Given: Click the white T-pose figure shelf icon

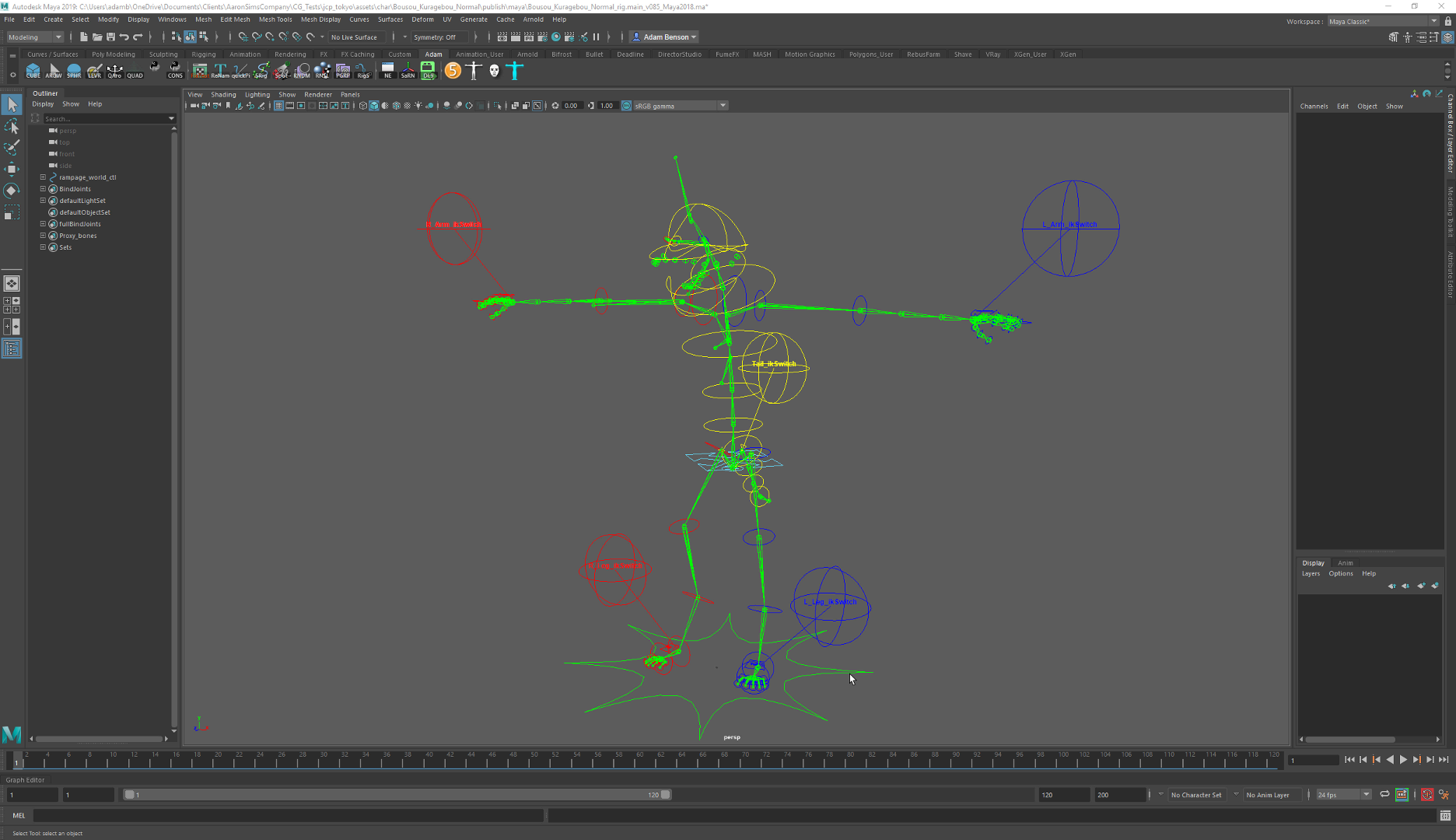Looking at the screenshot, I should click(x=474, y=71).
